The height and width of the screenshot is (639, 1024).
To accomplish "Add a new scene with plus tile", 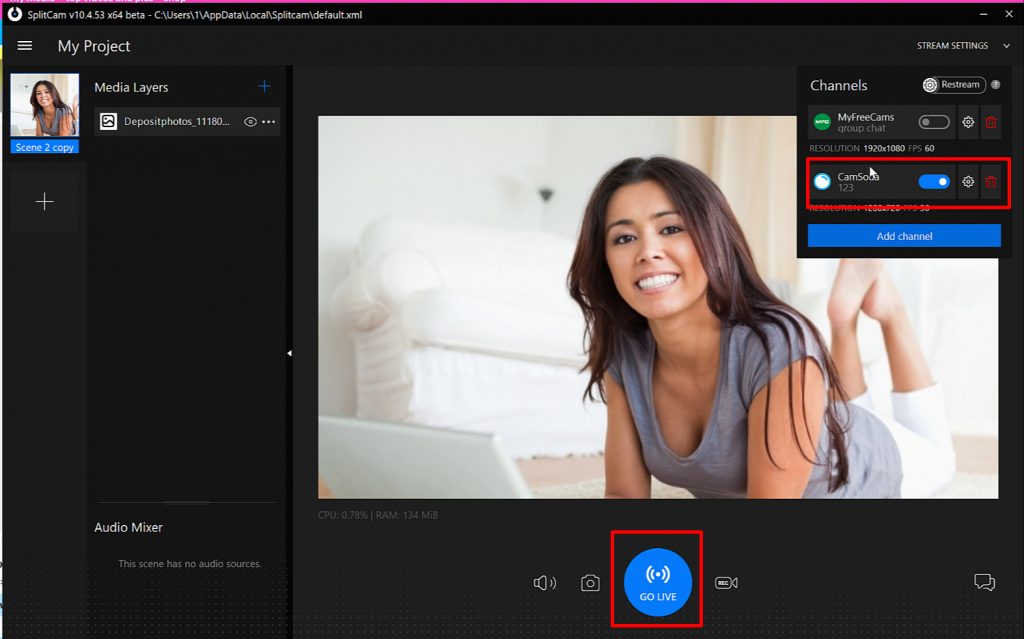I will tap(44, 201).
